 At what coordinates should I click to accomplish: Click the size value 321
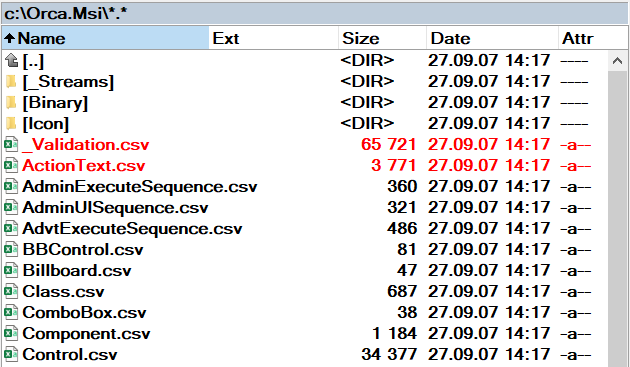pos(402,207)
